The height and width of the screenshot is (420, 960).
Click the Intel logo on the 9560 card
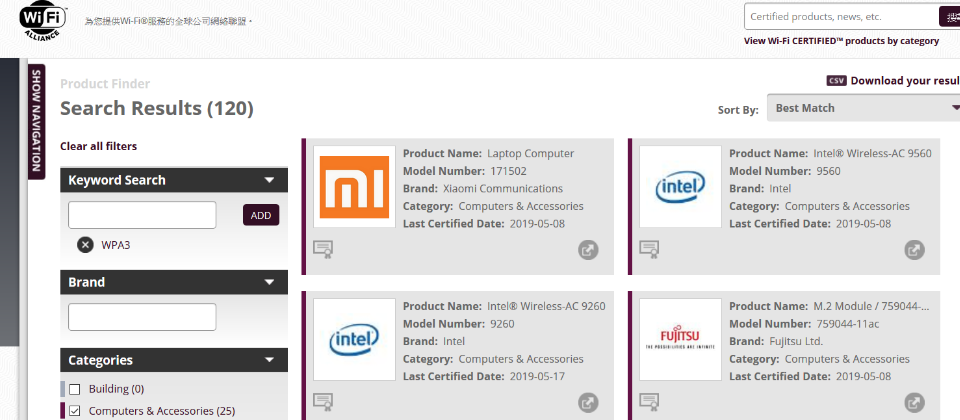click(680, 186)
